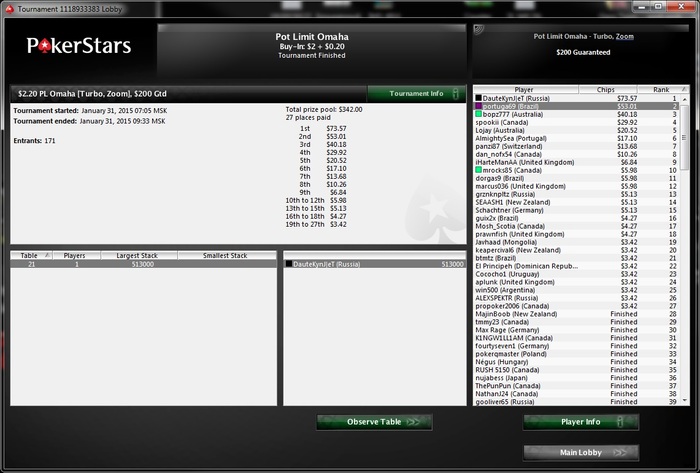
Task: Follow the Zoom link in header
Action: click(625, 37)
